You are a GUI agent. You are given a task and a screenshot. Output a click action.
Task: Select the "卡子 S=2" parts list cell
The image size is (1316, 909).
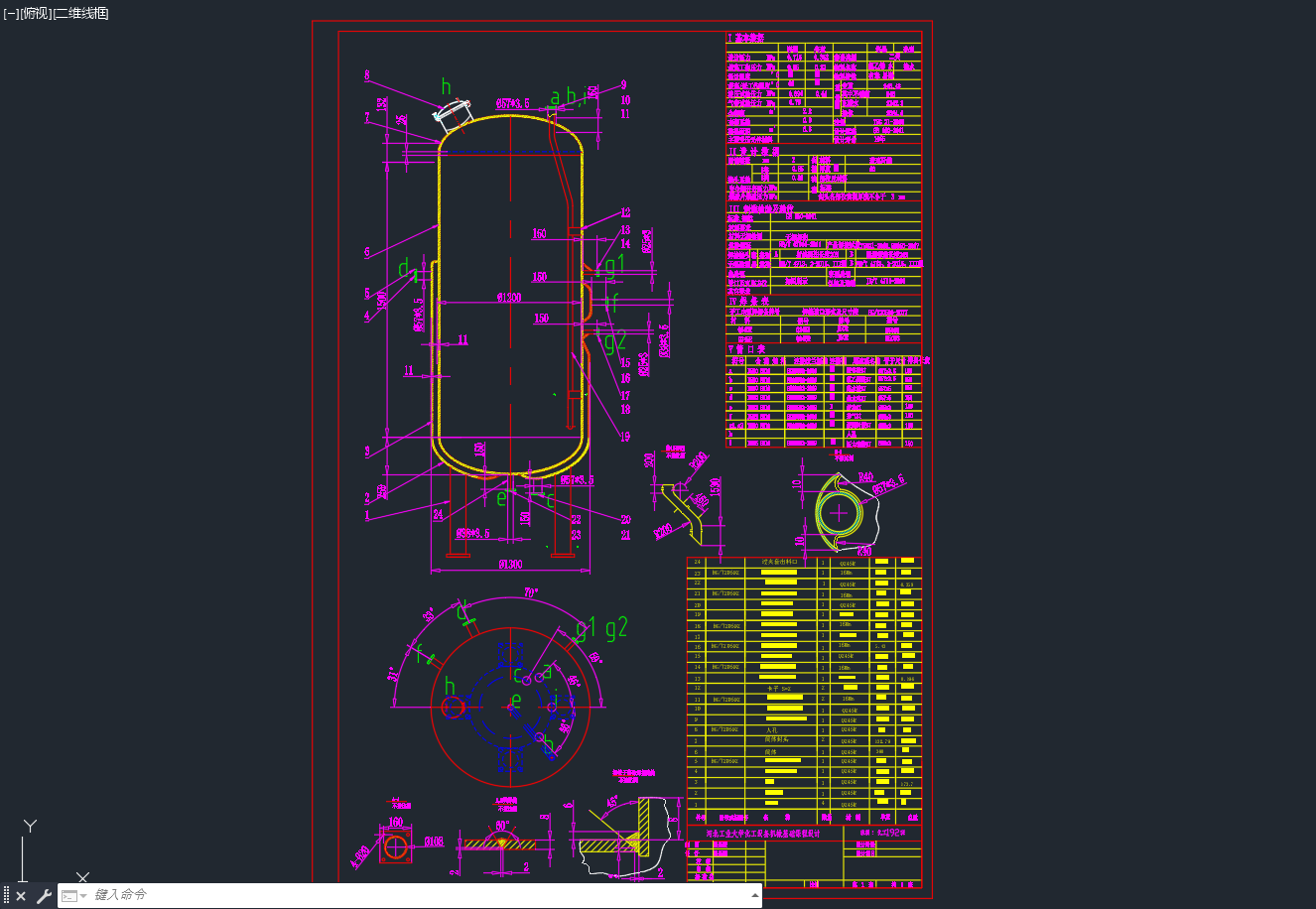pyautogui.click(x=779, y=689)
